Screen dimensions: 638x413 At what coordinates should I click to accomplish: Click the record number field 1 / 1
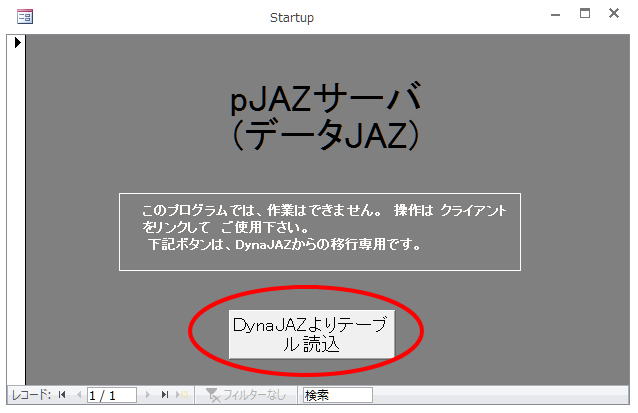[112, 395]
